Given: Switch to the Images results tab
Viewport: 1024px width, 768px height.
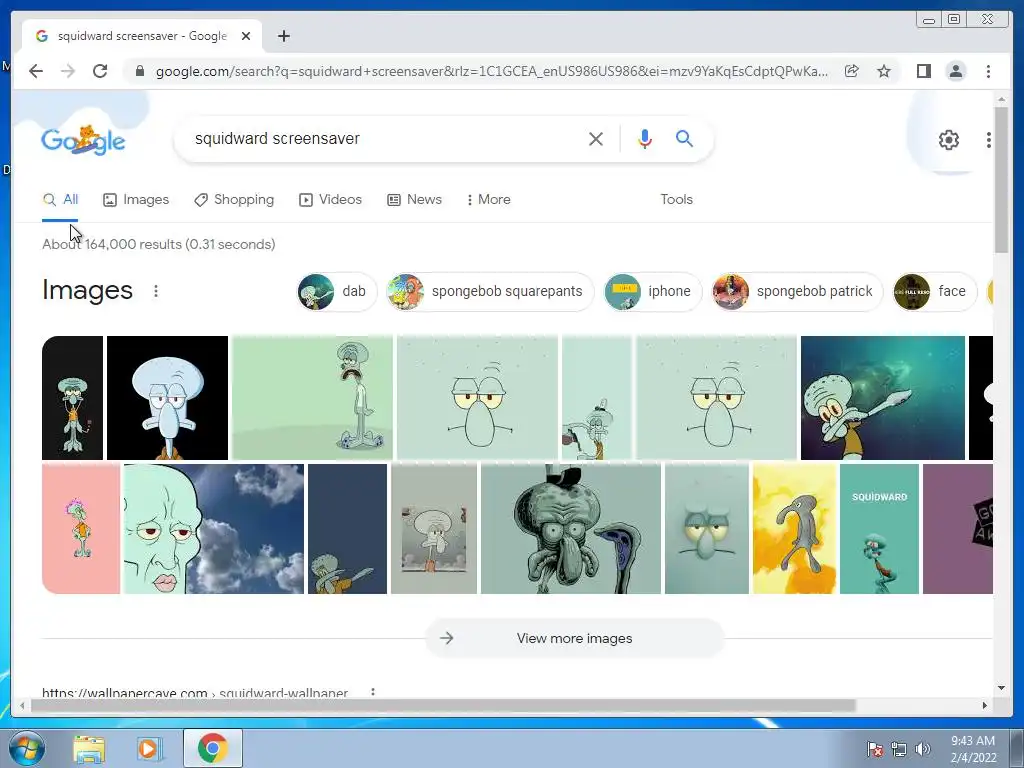Looking at the screenshot, I should tap(136, 200).
